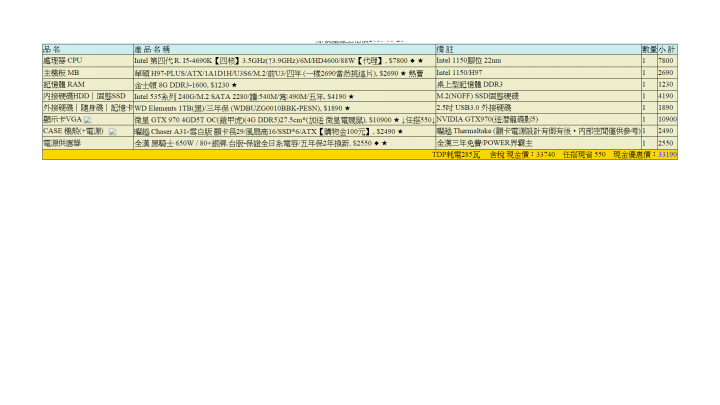Click the M.2(NGFF) SSD固態硬碟 remark

tap(478, 96)
